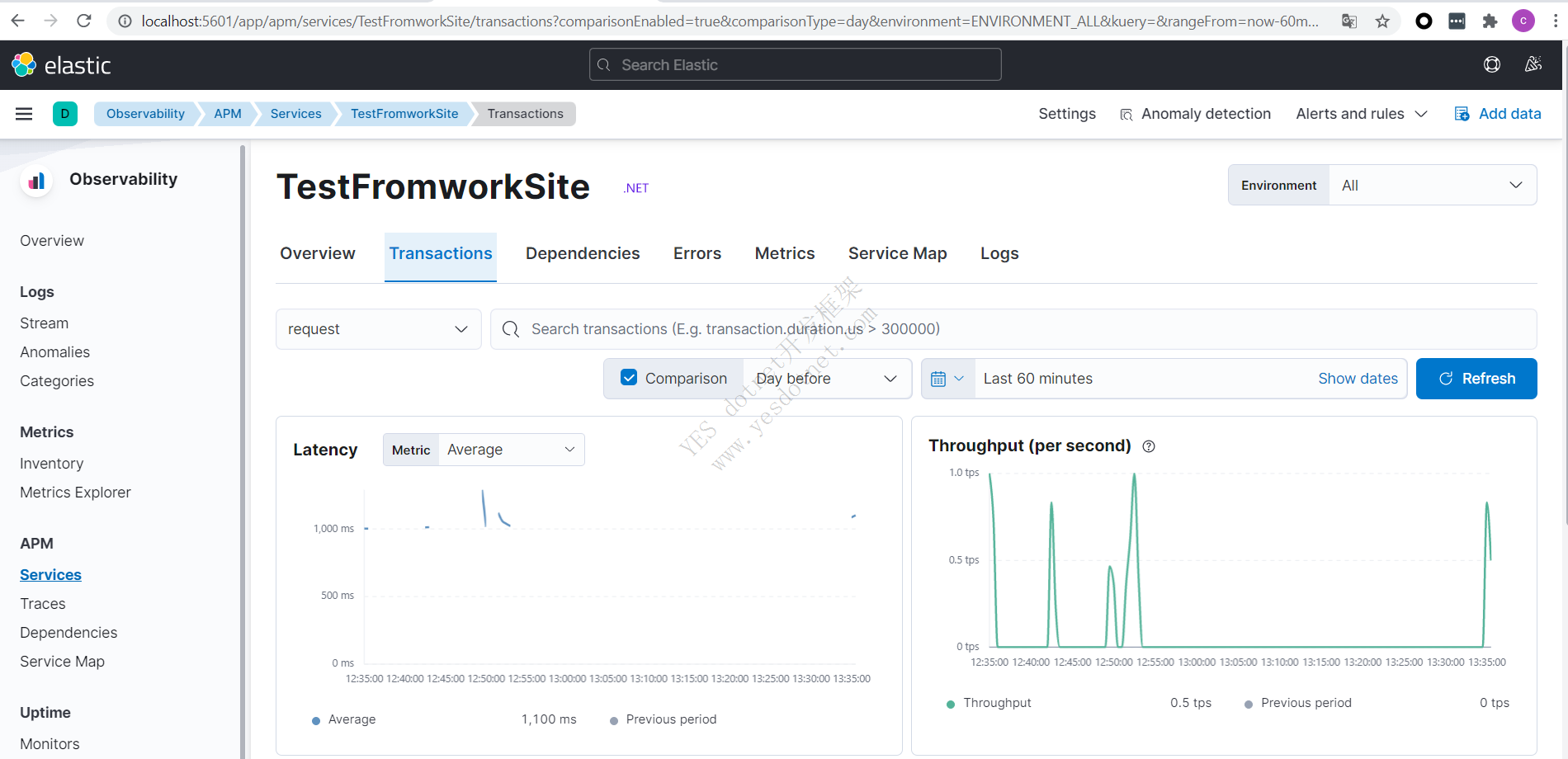
Task: Click the calendar quick-select icon
Action: [947, 379]
